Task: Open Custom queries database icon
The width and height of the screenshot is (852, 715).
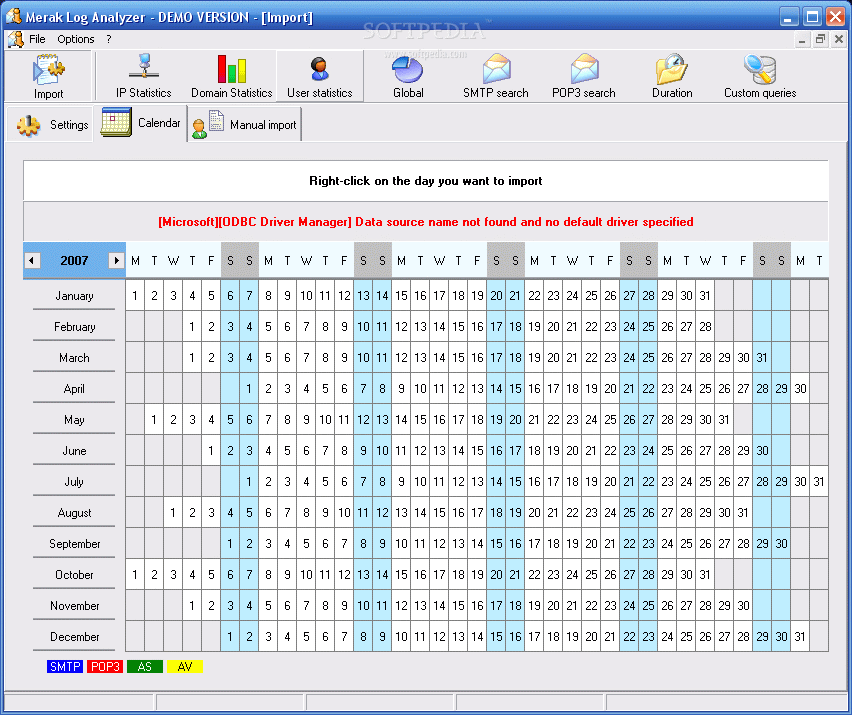Action: tap(760, 69)
